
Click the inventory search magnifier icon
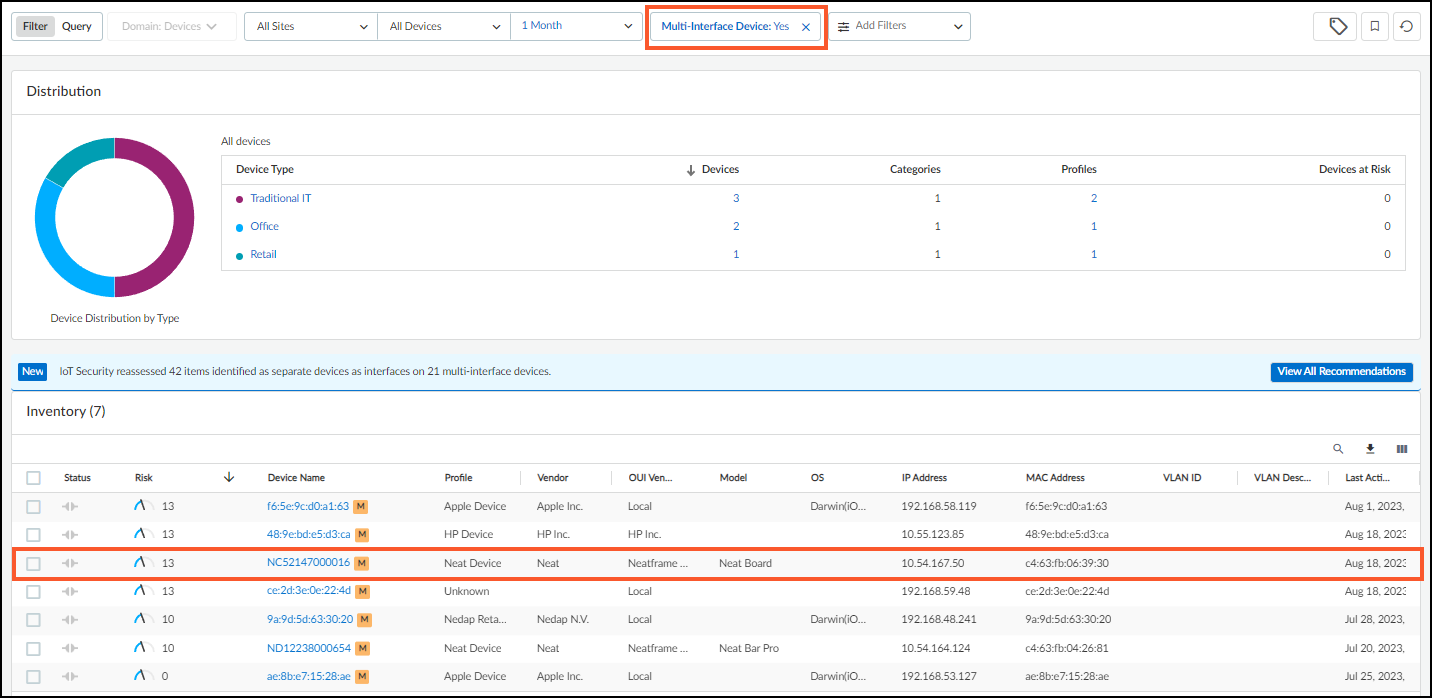tap(1338, 449)
